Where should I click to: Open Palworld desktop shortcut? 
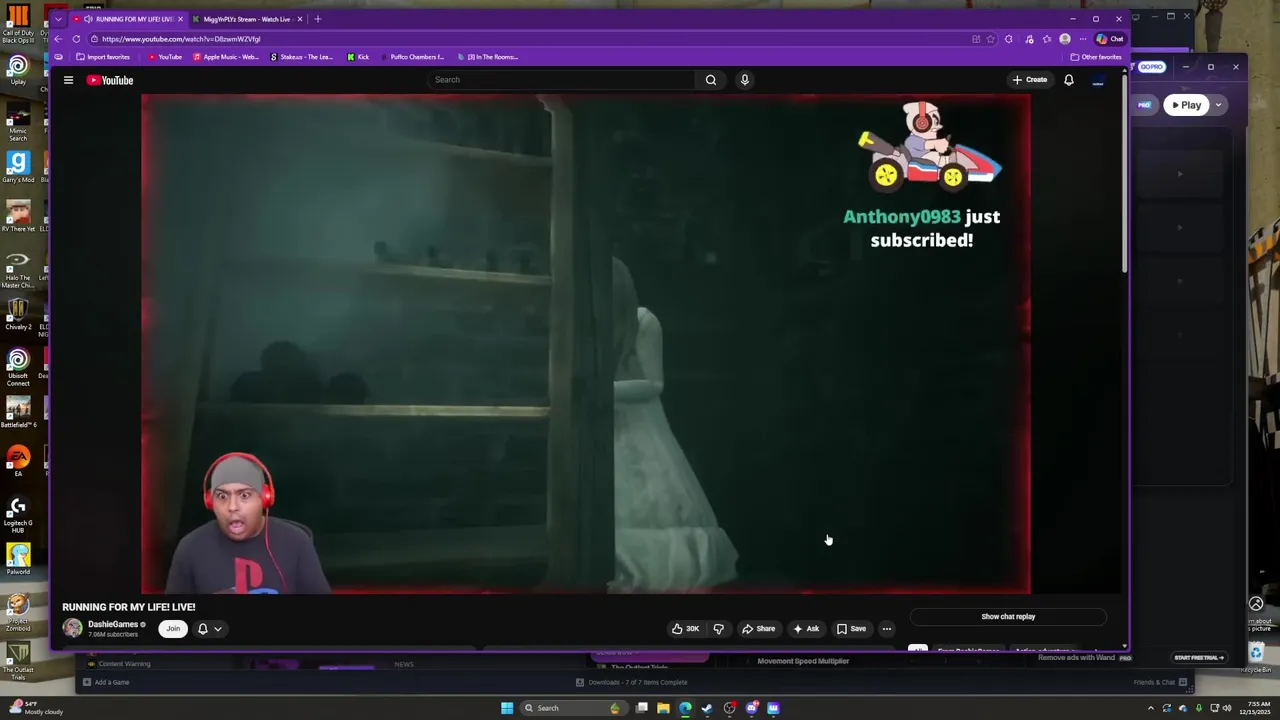(x=18, y=559)
